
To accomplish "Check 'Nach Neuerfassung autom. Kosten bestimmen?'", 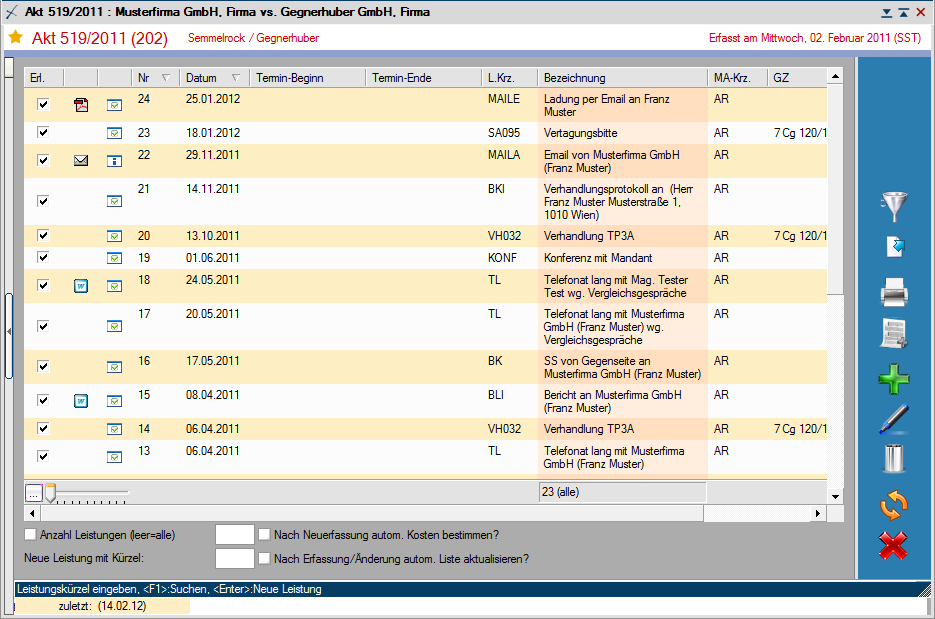I will (x=265, y=535).
